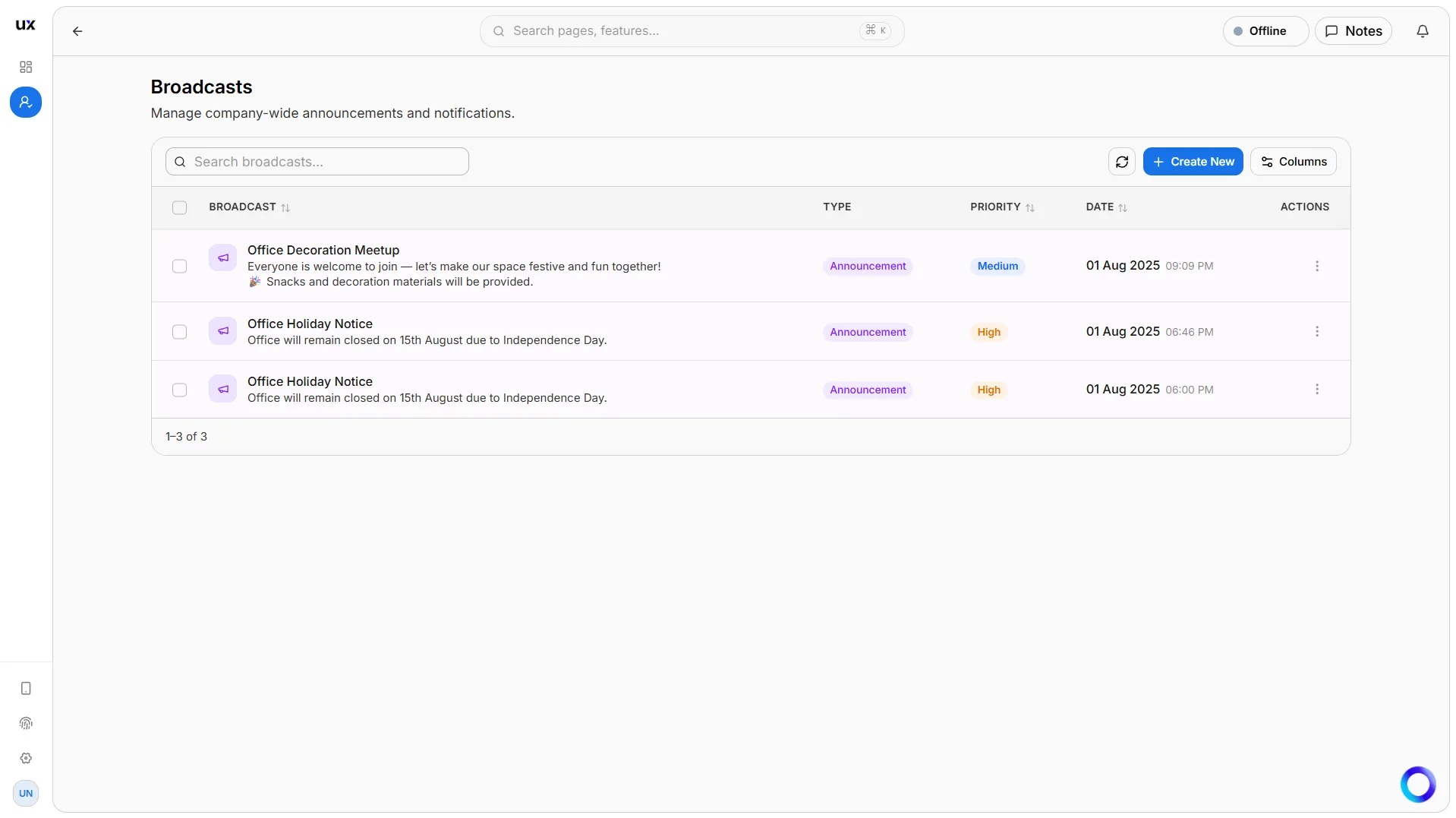Click the ⌘K shortcut badge
The height and width of the screenshot is (818, 1456).
(x=875, y=30)
